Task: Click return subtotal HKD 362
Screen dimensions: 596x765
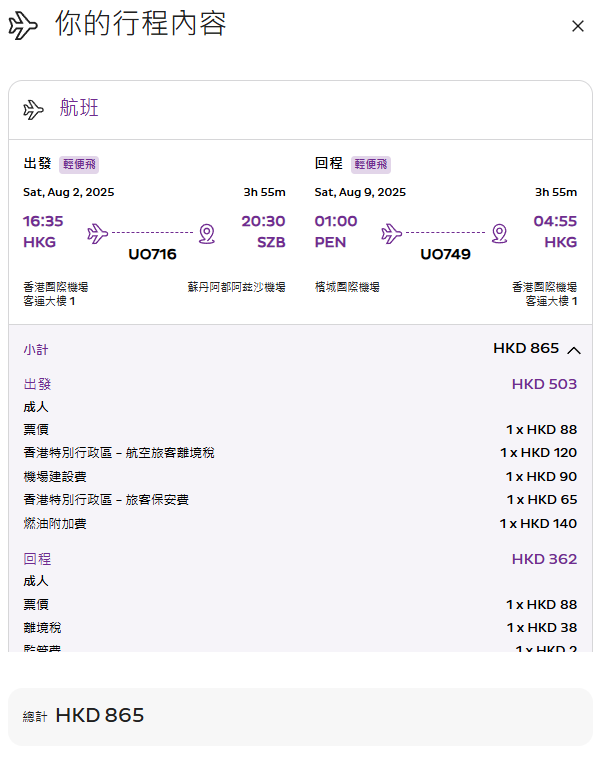Action: coord(544,559)
